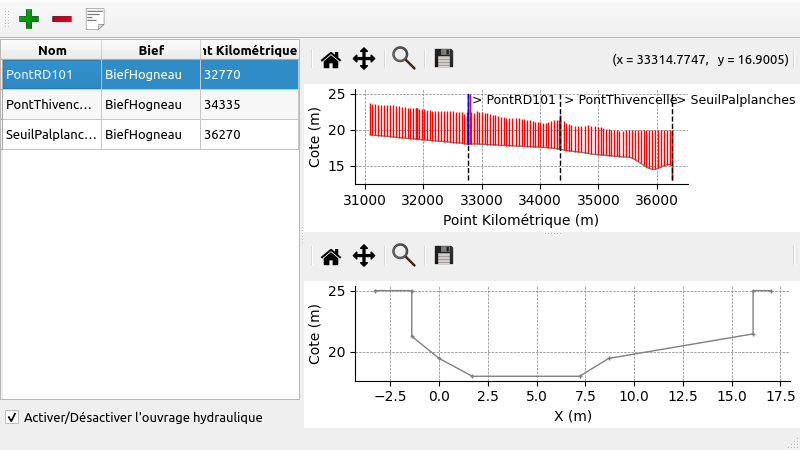The width and height of the screenshot is (800, 450).
Task: Reset lower plot view with home icon
Action: (x=331, y=256)
